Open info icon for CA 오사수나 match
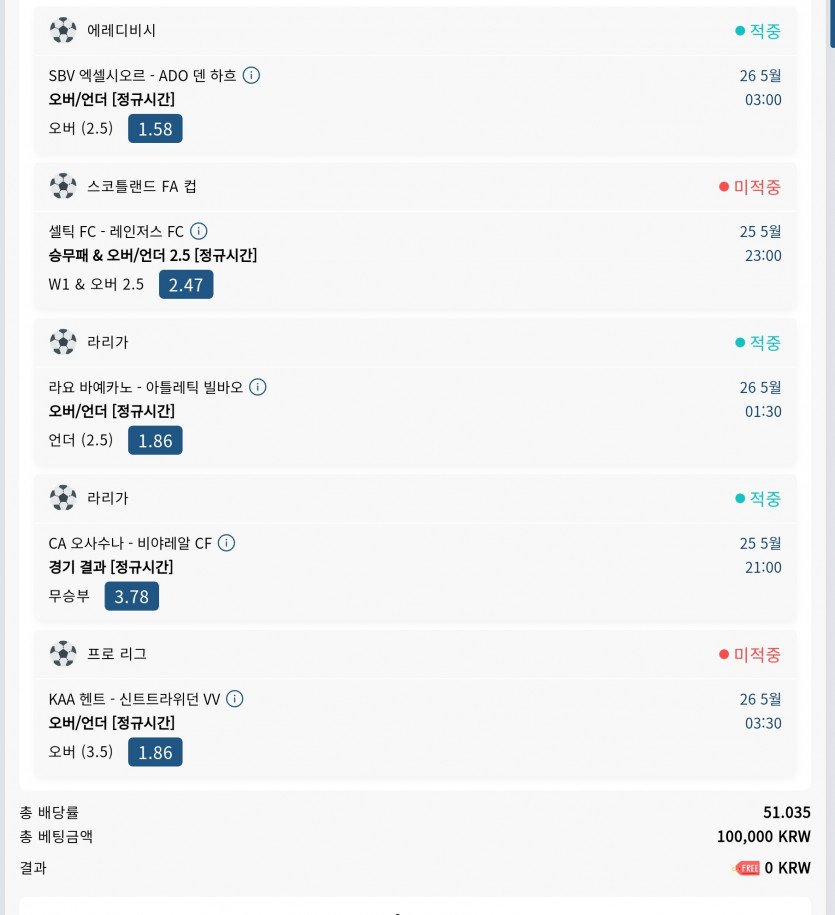Screen dimensions: 835x915 click(x=227, y=543)
